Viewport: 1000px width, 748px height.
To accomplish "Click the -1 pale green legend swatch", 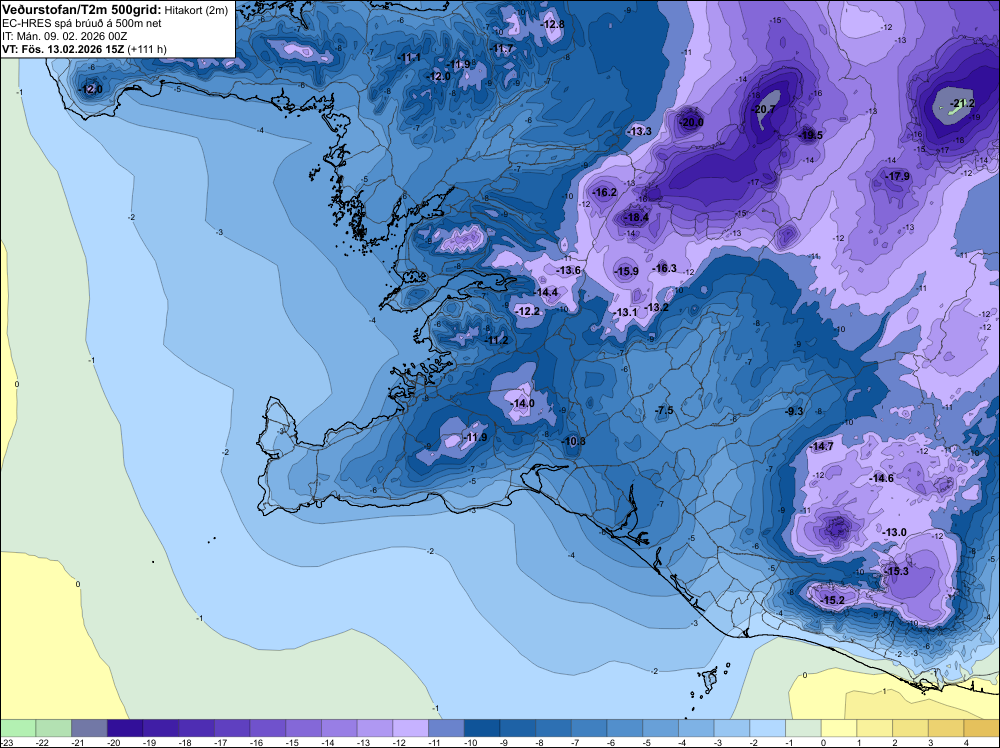I will click(804, 728).
